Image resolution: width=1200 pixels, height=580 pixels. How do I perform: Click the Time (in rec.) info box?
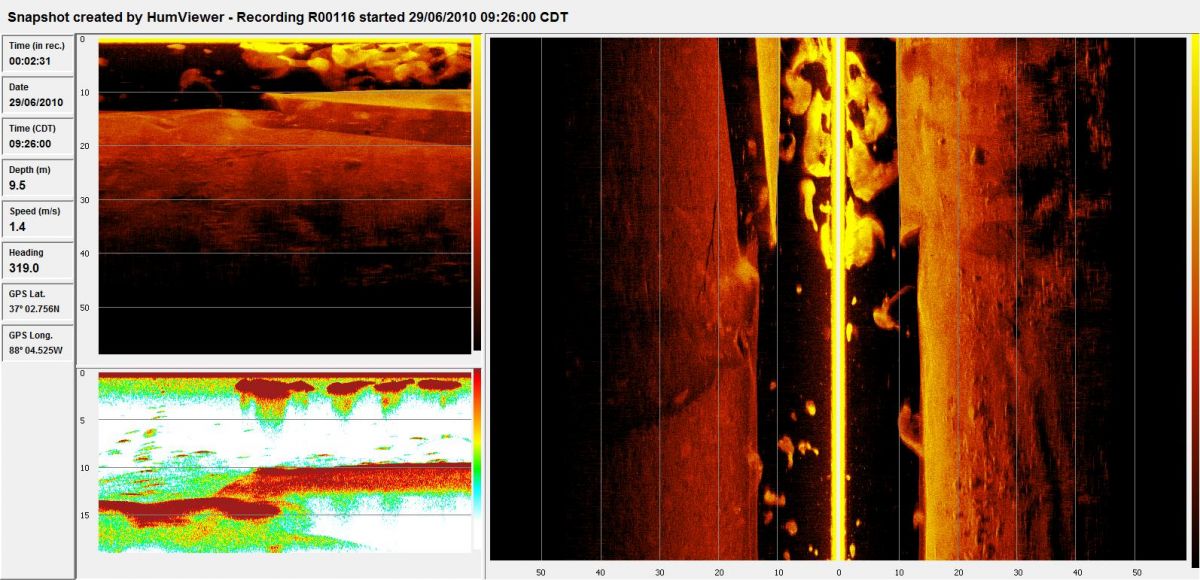tap(38, 54)
